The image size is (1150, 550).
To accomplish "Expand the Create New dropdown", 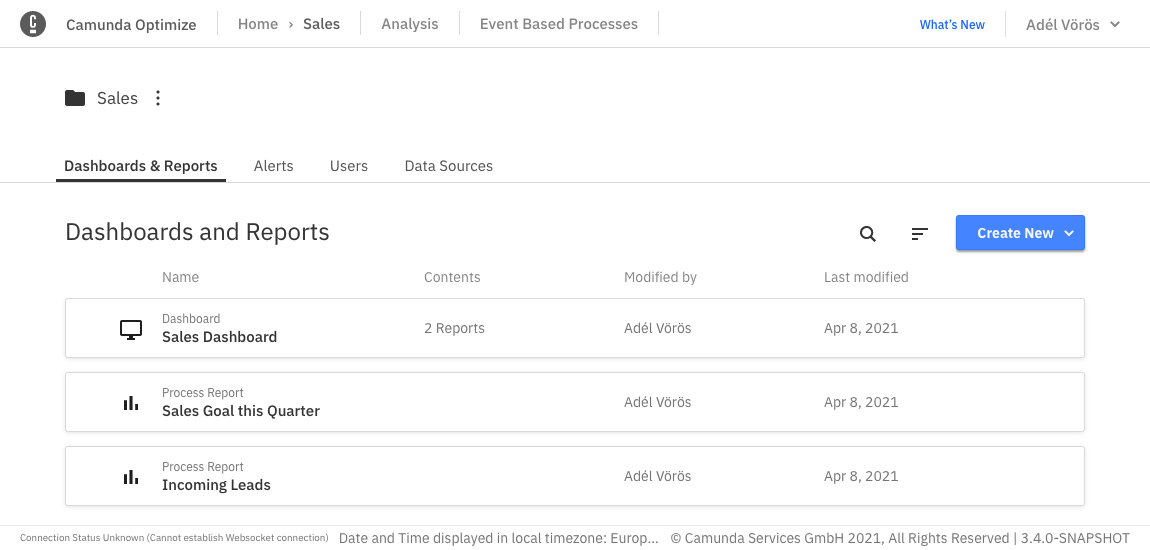I will click(1020, 233).
